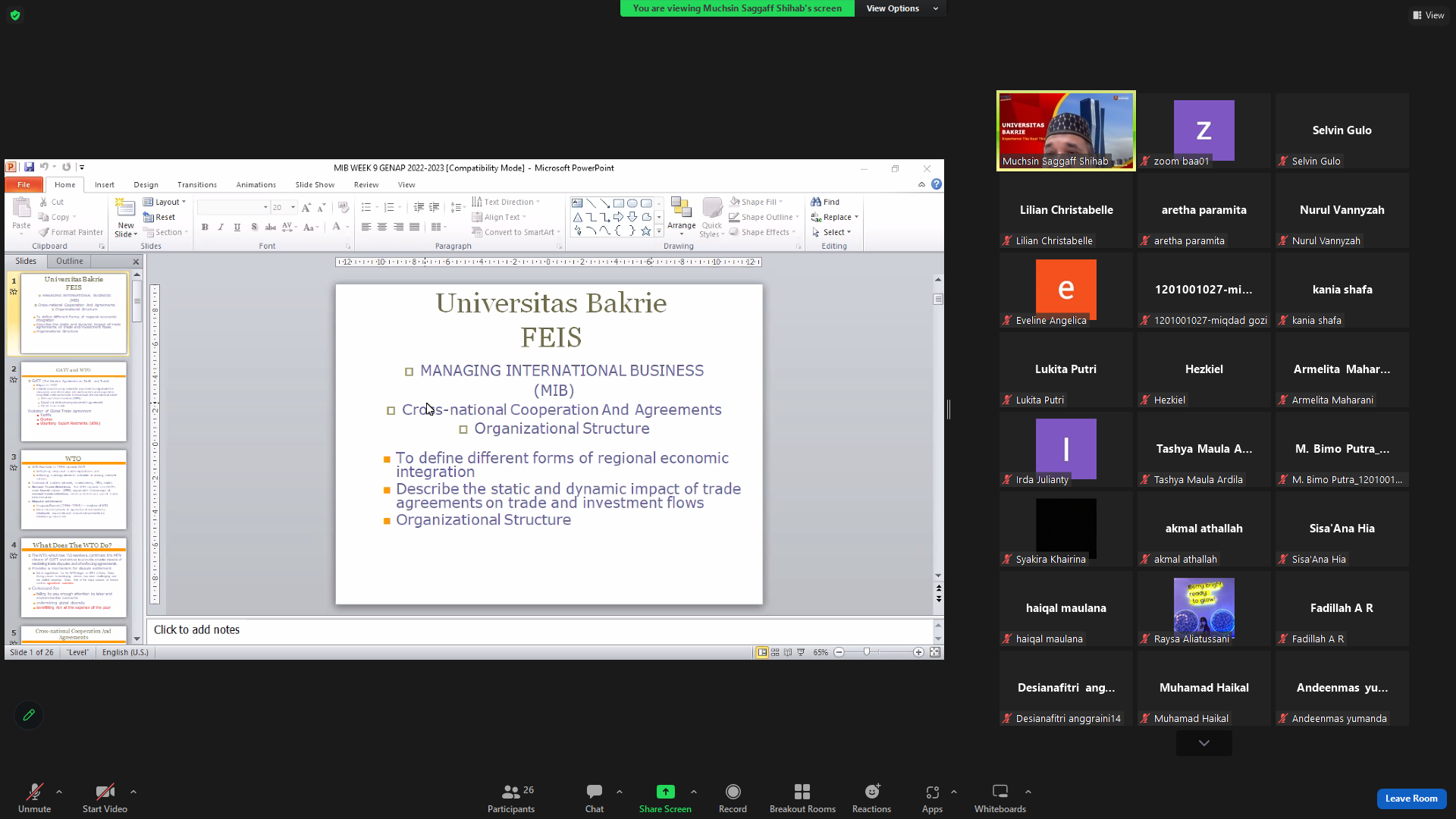Expand the Select dropdown in Editing group
Screen dimensions: 1456x819
pyautogui.click(x=831, y=232)
